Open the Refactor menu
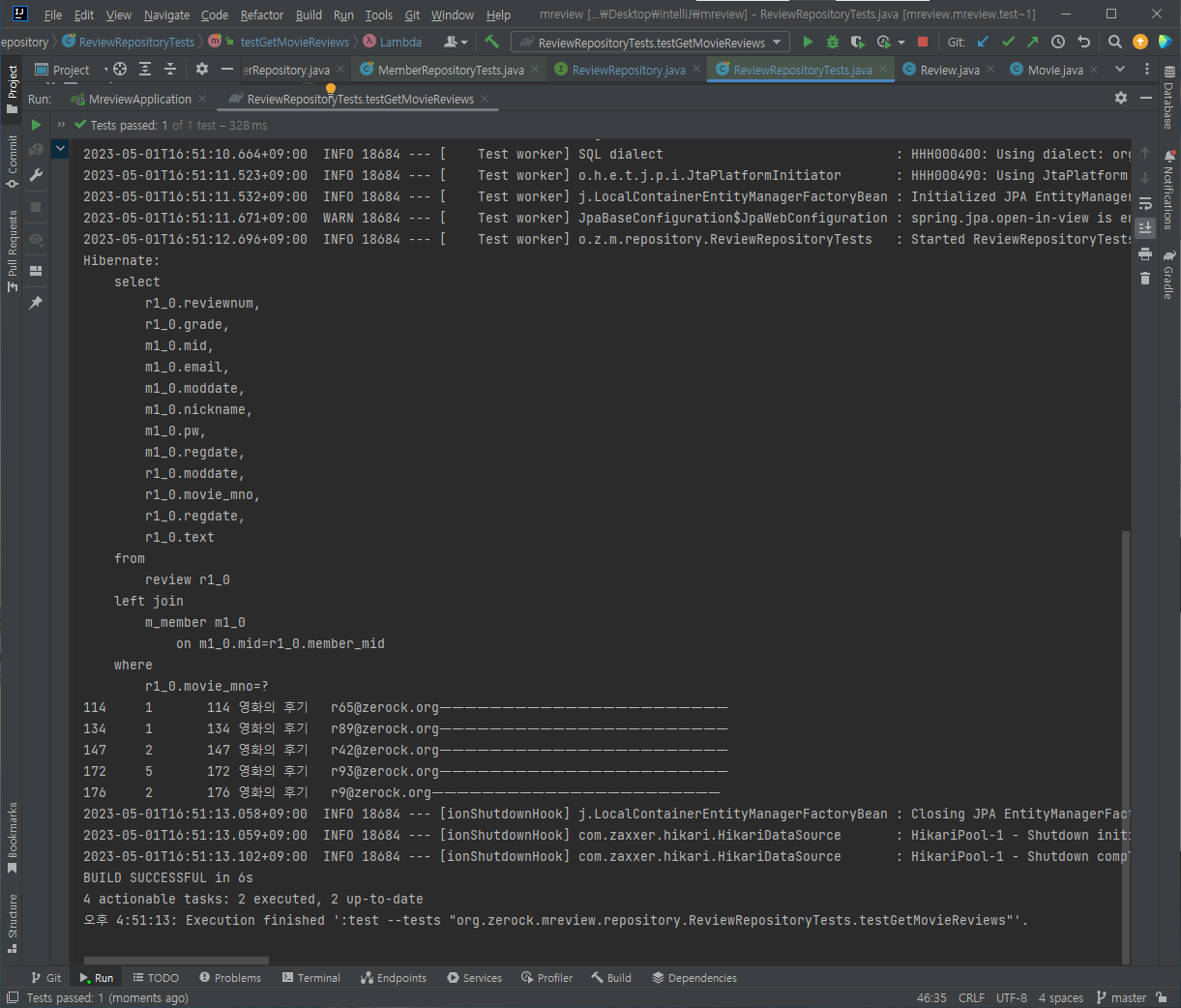The height and width of the screenshot is (1008, 1181). point(262,15)
